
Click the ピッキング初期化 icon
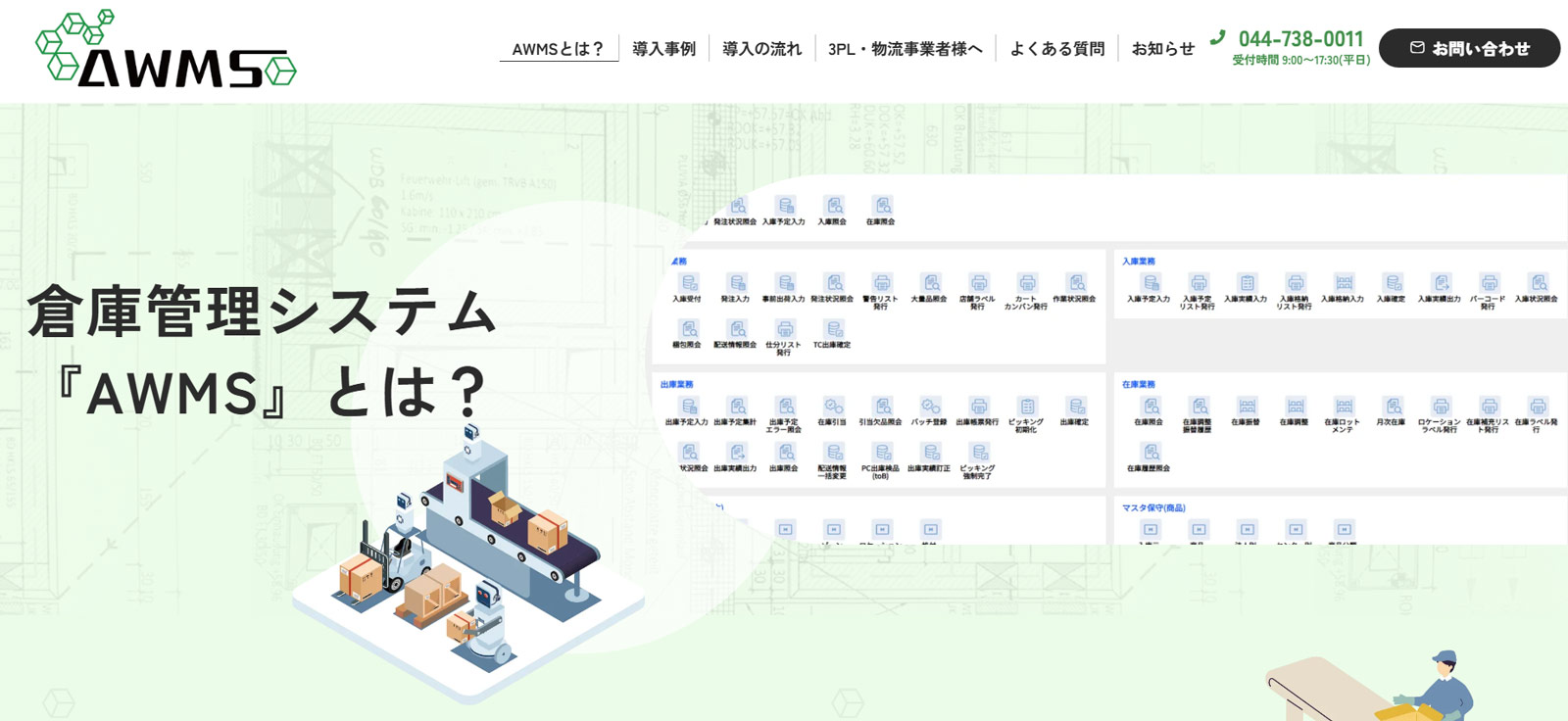1027,406
